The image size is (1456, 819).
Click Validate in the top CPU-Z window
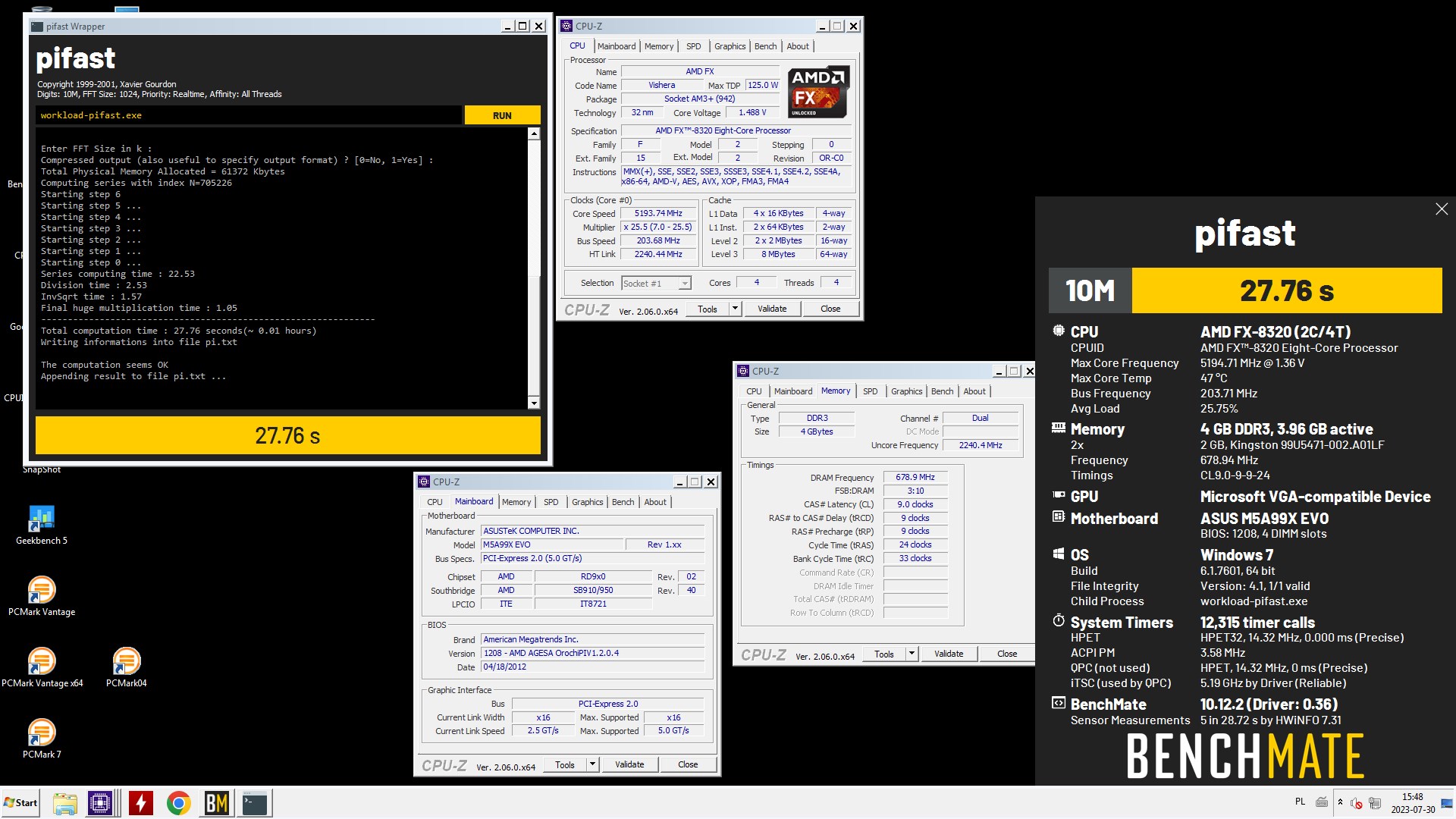coord(772,309)
